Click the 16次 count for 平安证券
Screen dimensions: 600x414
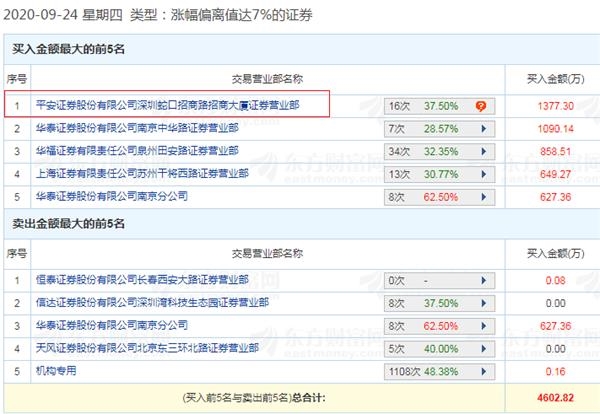[x=399, y=106]
